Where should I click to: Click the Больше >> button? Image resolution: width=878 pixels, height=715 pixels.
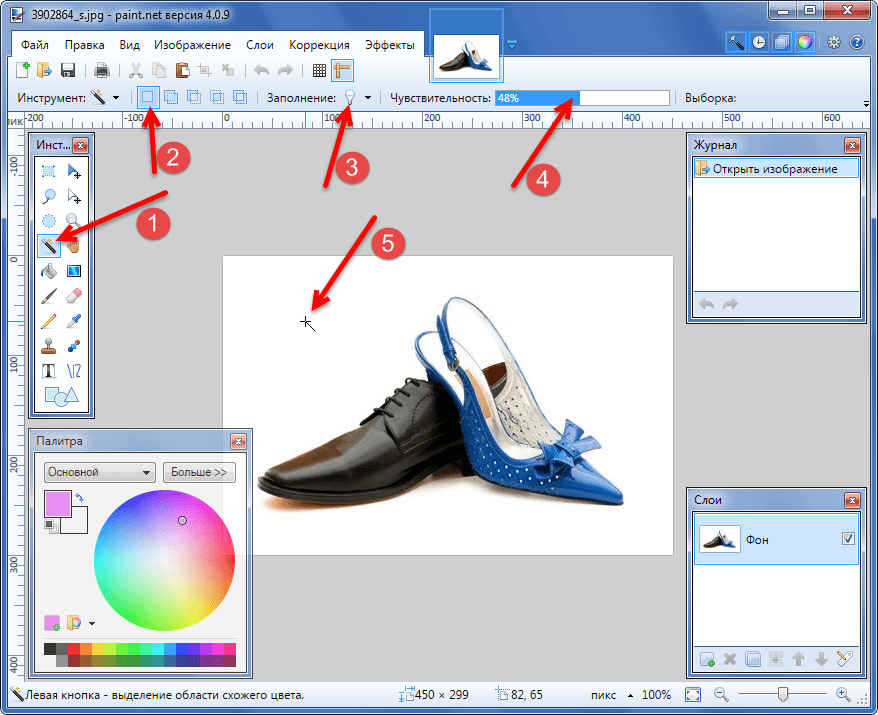[199, 472]
